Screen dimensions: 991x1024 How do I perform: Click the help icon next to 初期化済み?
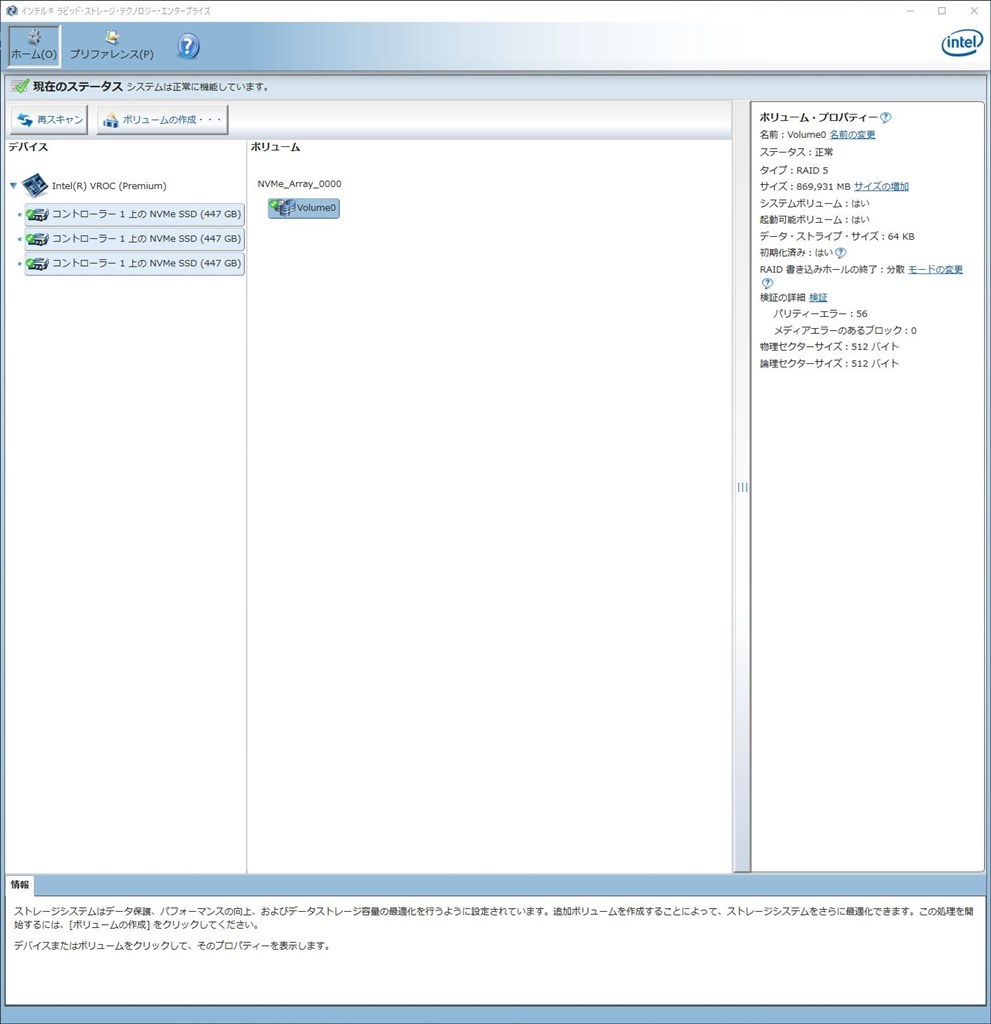pos(838,253)
